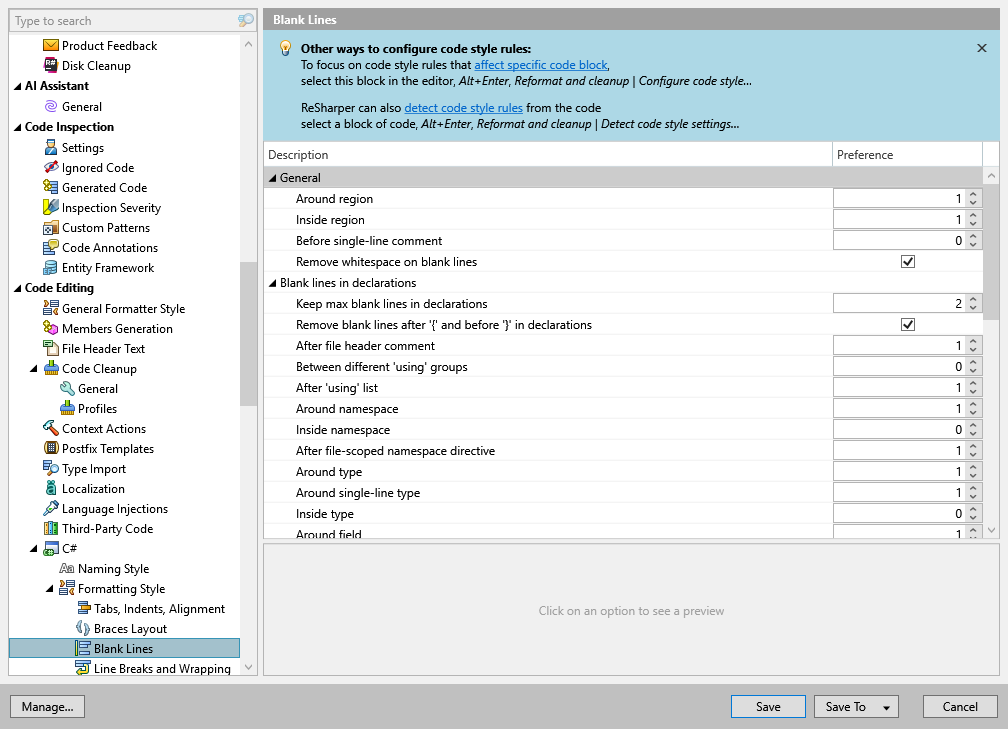
Task: Open the Save To dropdown arrow
Action: (x=885, y=707)
